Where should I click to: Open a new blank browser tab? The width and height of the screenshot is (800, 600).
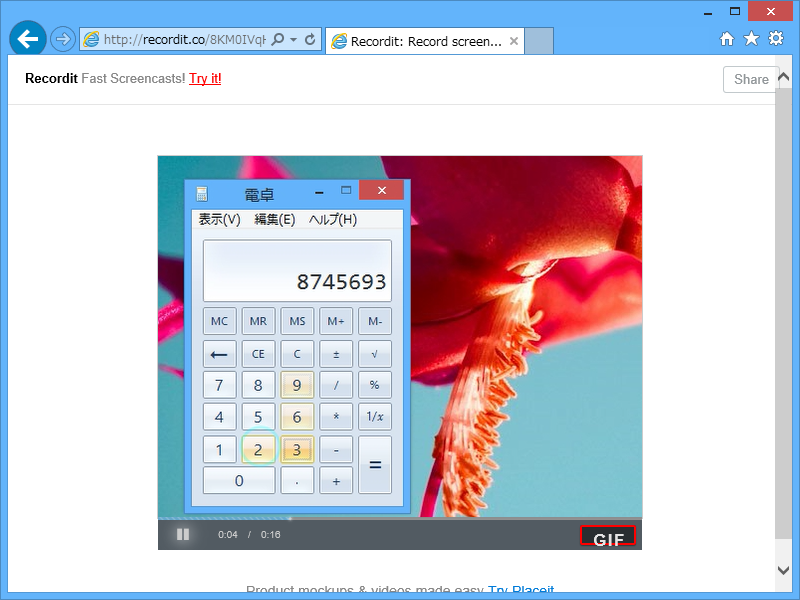(539, 41)
